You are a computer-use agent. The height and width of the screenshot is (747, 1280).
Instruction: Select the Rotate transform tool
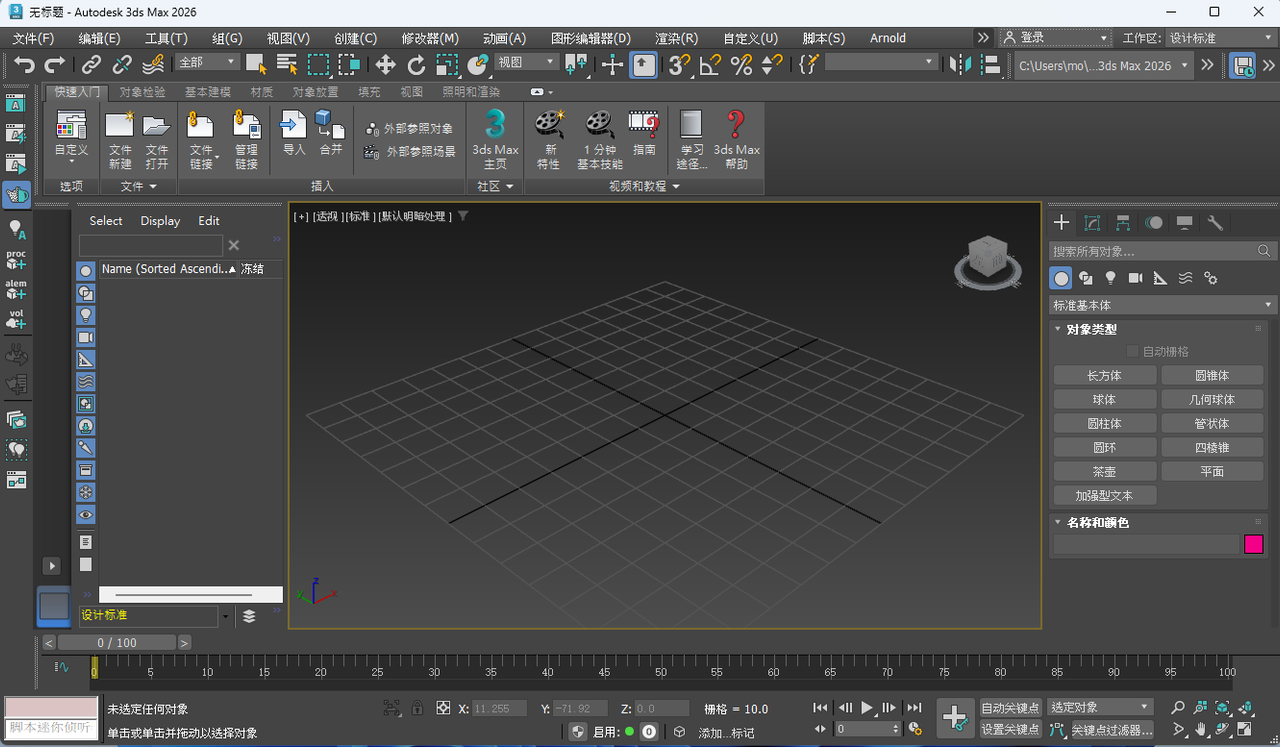(416, 65)
